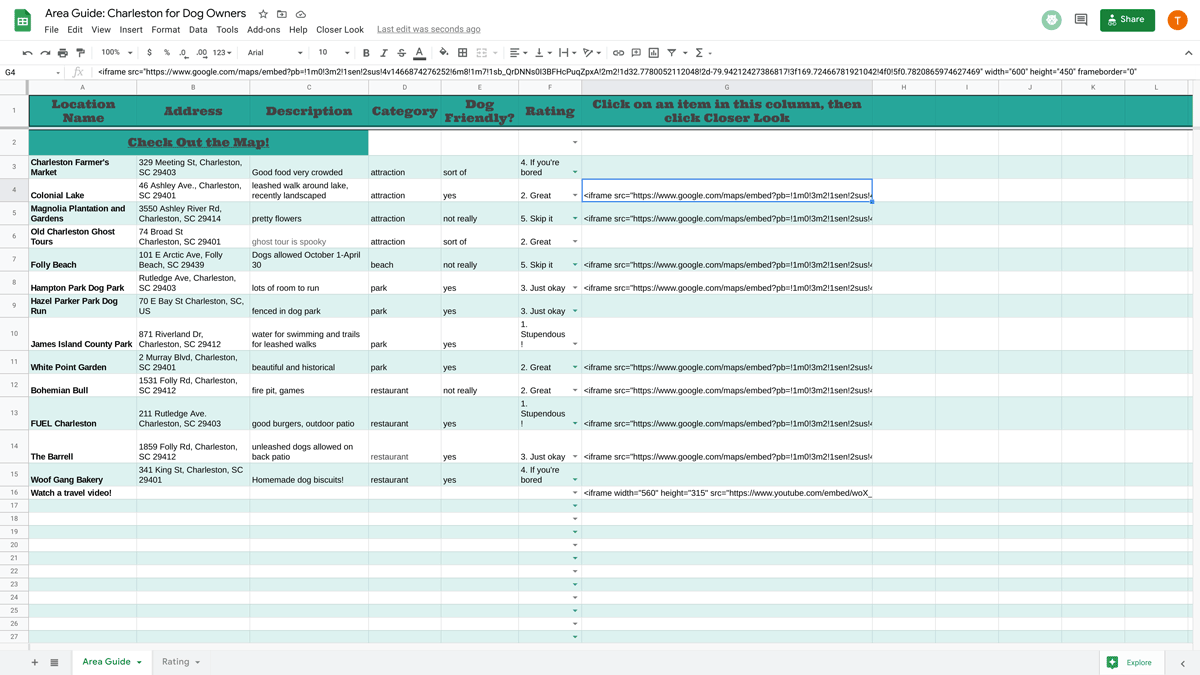1200x675 pixels.
Task: Open text rotation options
Action: [591, 53]
